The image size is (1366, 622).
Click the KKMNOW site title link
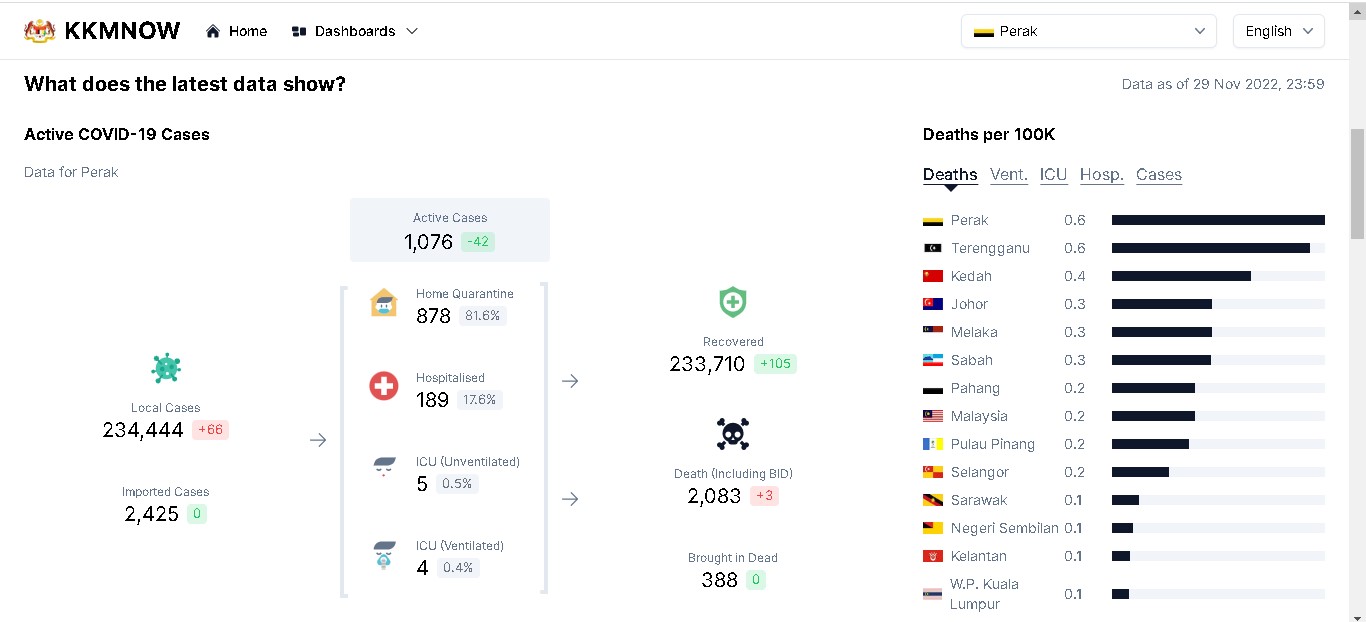click(x=122, y=31)
